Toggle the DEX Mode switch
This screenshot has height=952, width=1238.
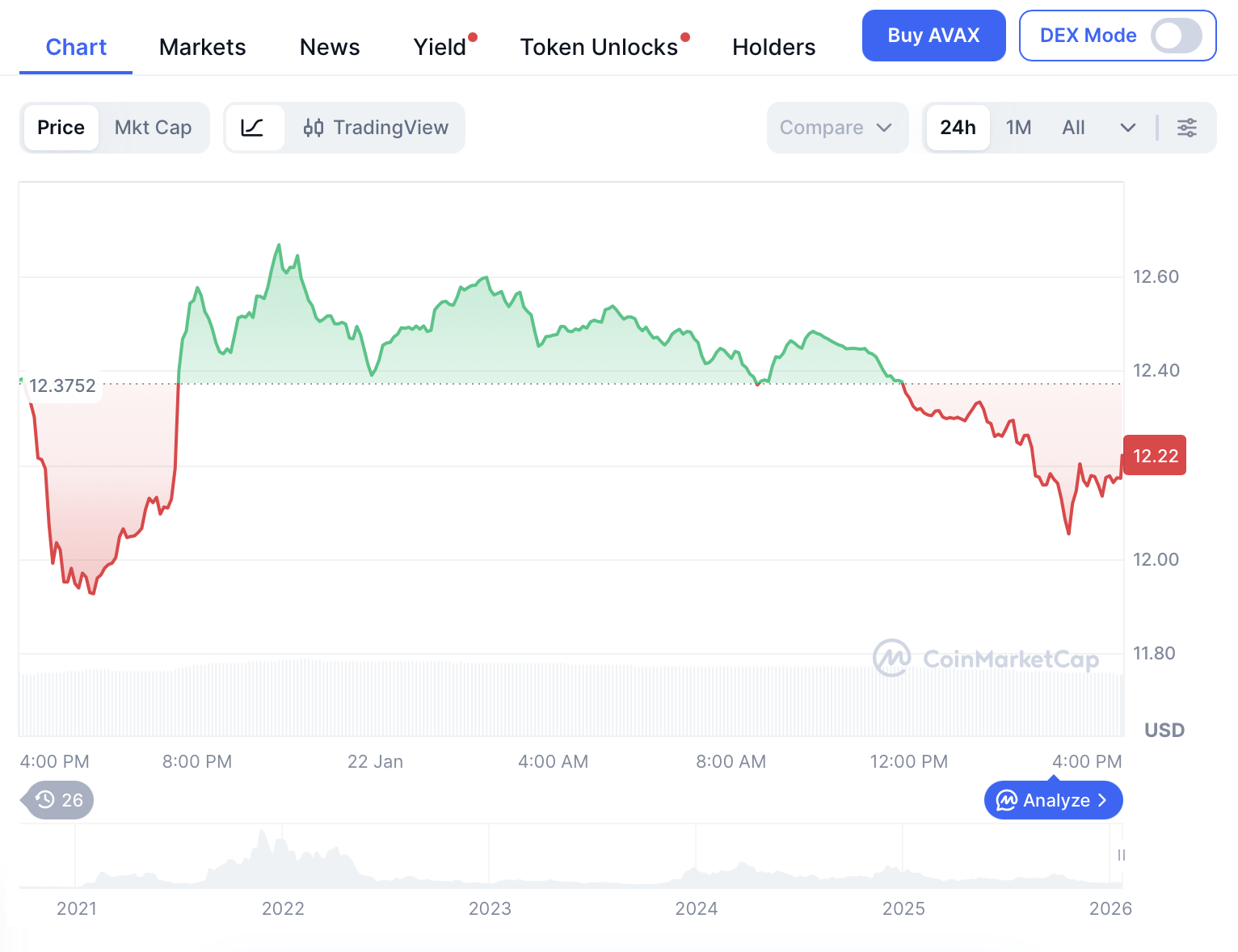point(1176,36)
